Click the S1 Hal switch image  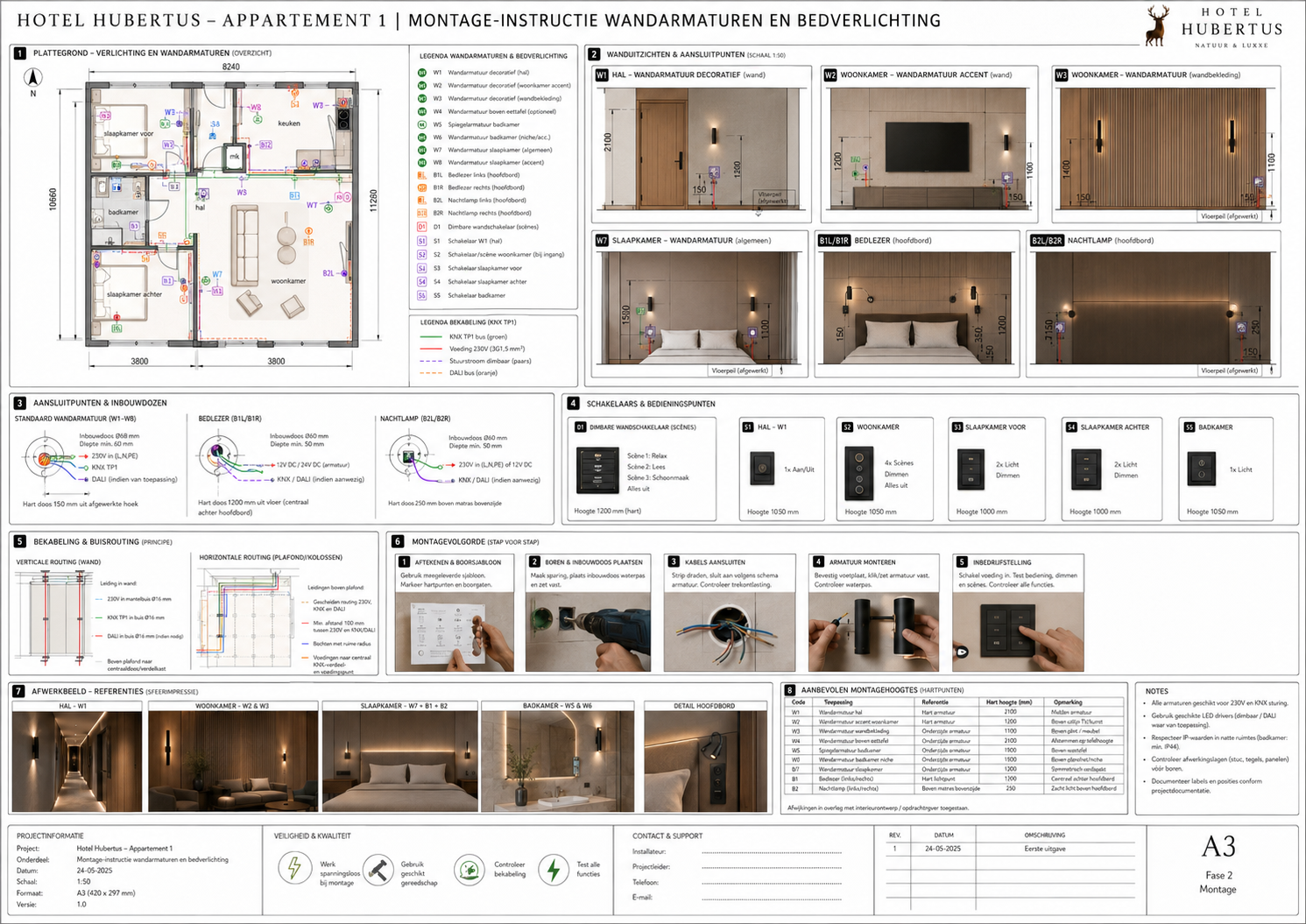[762, 469]
